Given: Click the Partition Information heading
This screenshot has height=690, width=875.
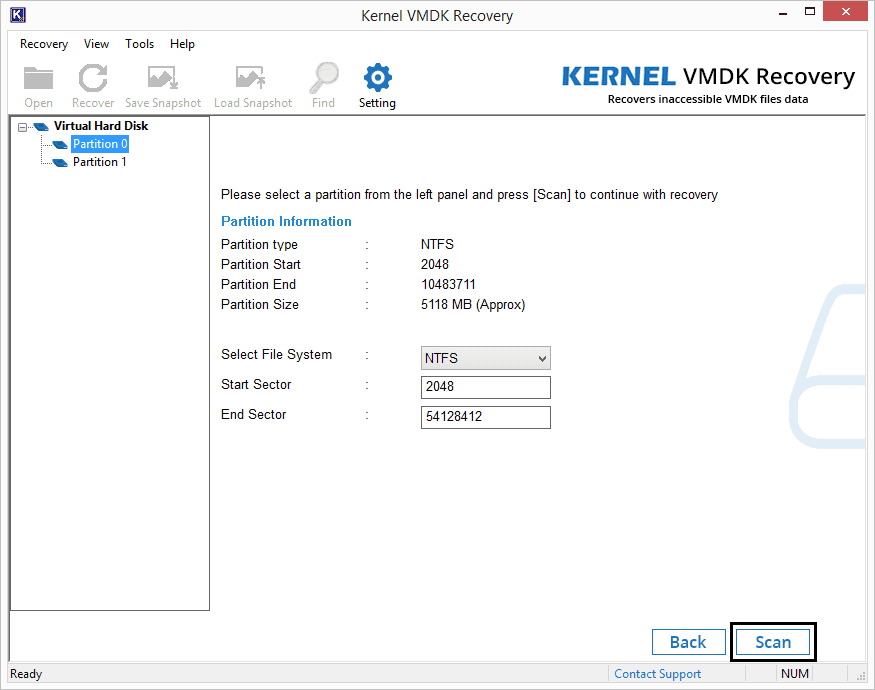Looking at the screenshot, I should [286, 221].
